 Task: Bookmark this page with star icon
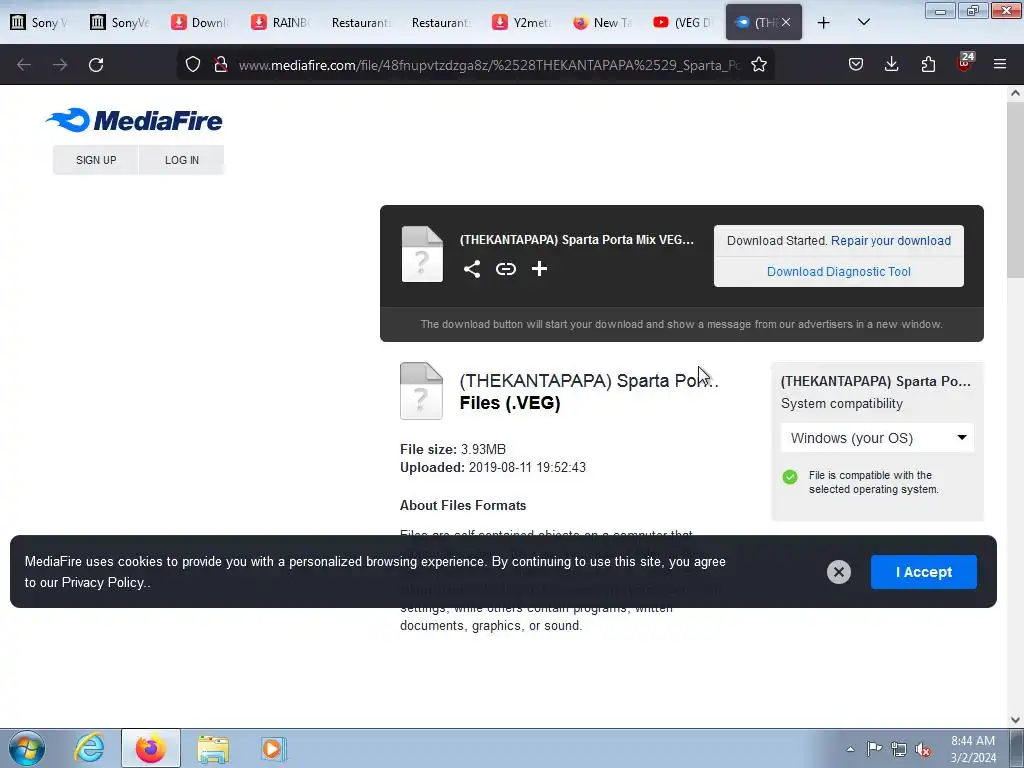click(759, 65)
